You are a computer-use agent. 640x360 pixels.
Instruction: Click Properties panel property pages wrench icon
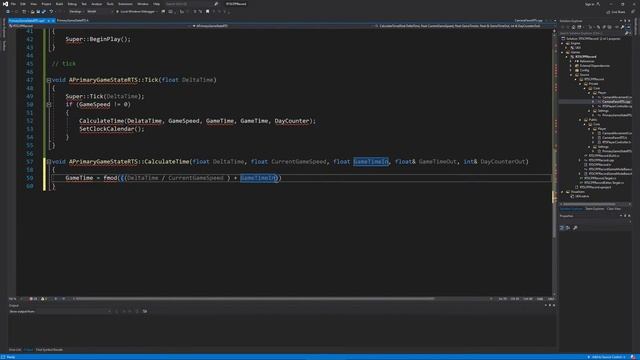pos(575,228)
